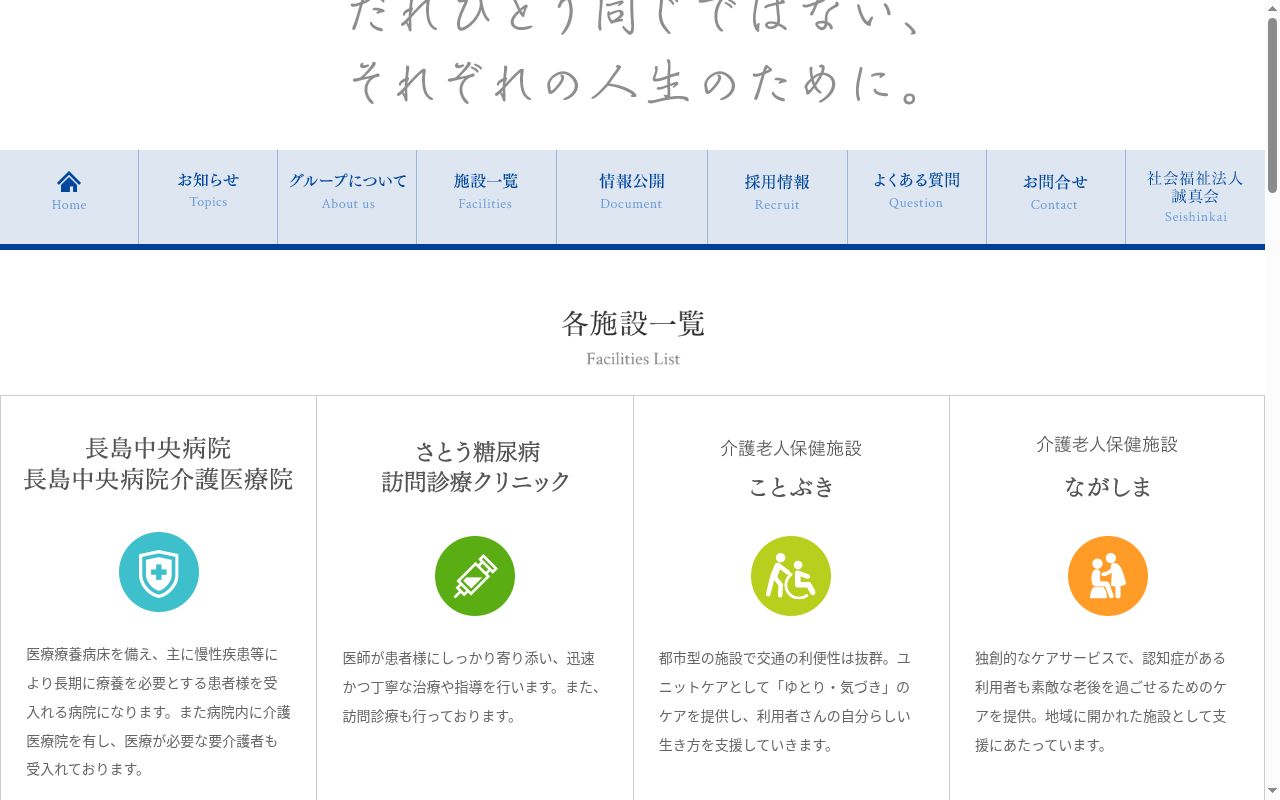
Task: Open さとう糖尿病訪問診療クリニック title link
Action: (476, 467)
